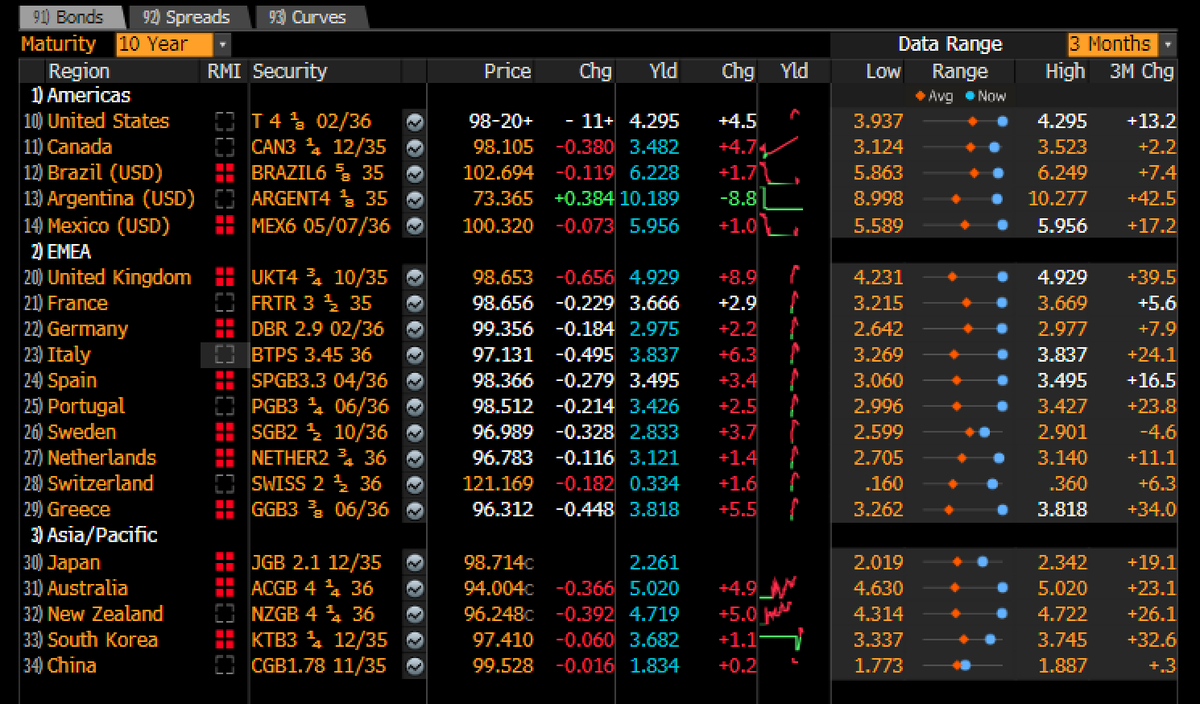Open chart icon for Argentina ARGENT4 bond
This screenshot has height=704, width=1200.
414,200
